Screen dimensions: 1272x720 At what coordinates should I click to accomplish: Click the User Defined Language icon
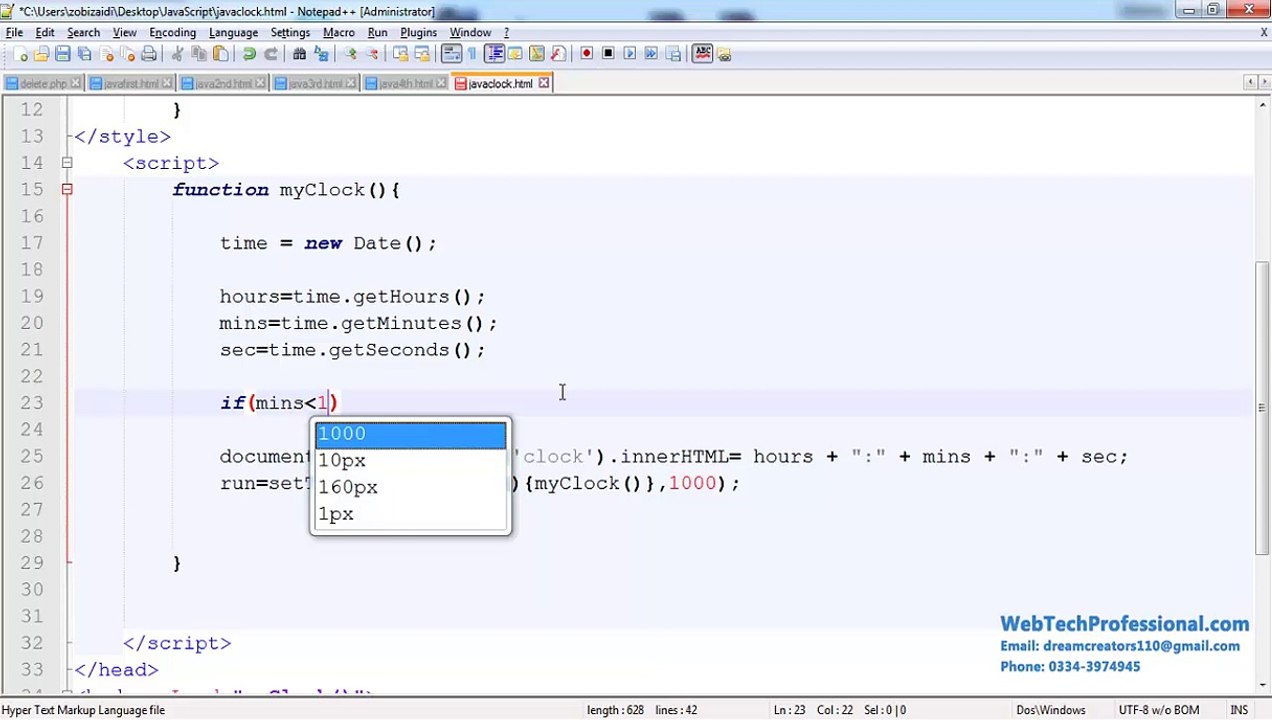(515, 54)
